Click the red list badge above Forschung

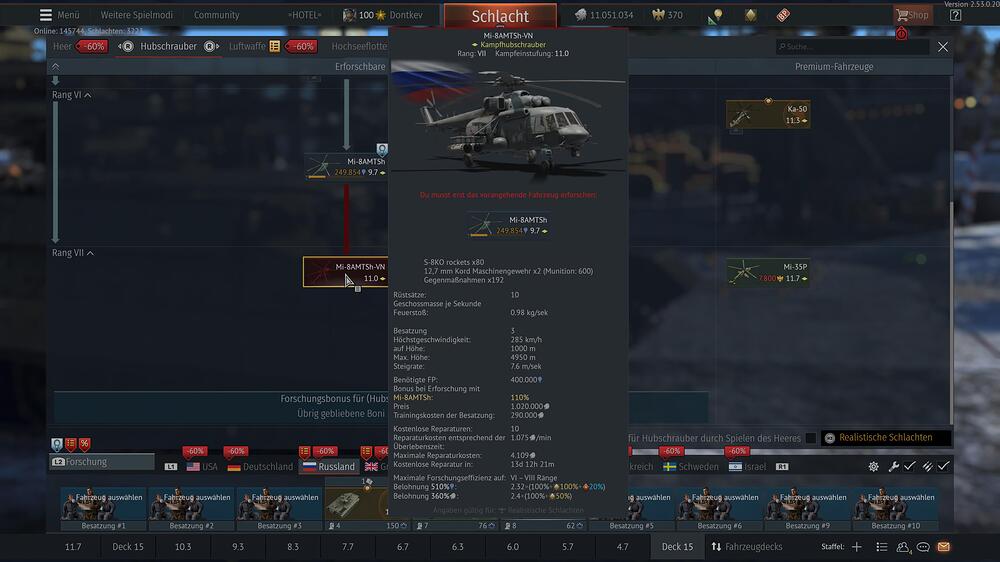click(x=71, y=444)
